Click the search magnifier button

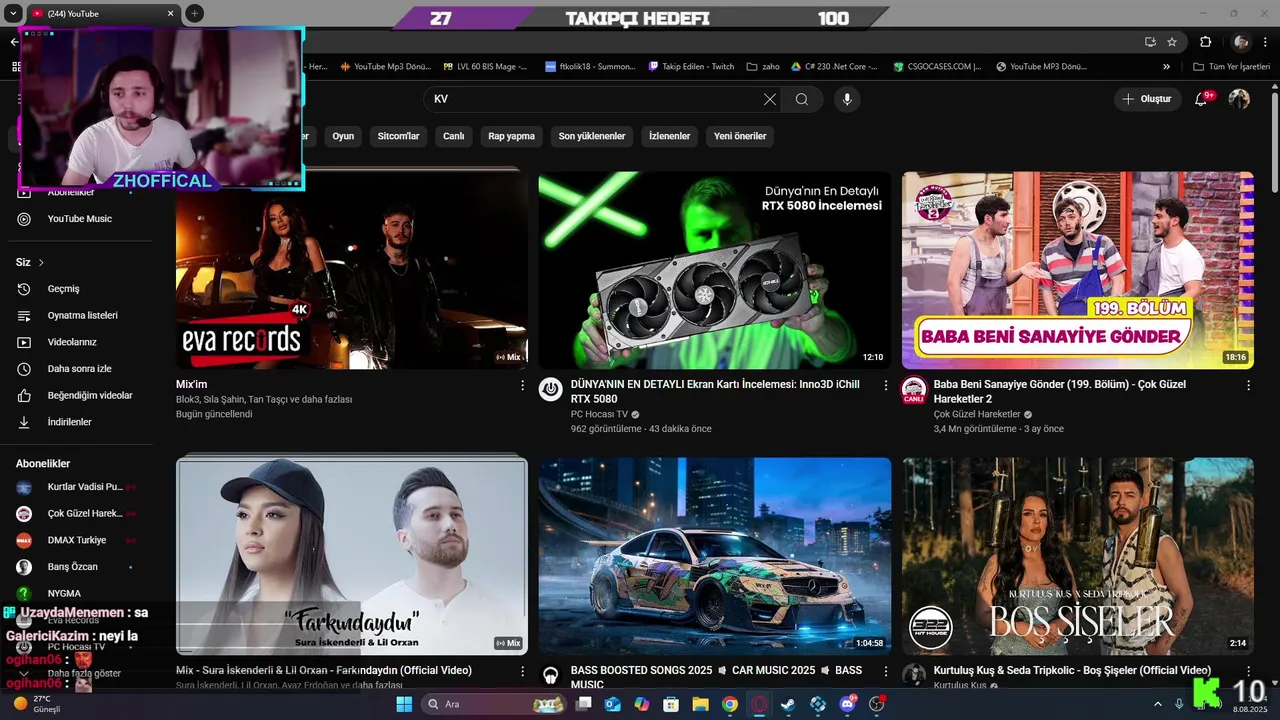pyautogui.click(x=802, y=99)
